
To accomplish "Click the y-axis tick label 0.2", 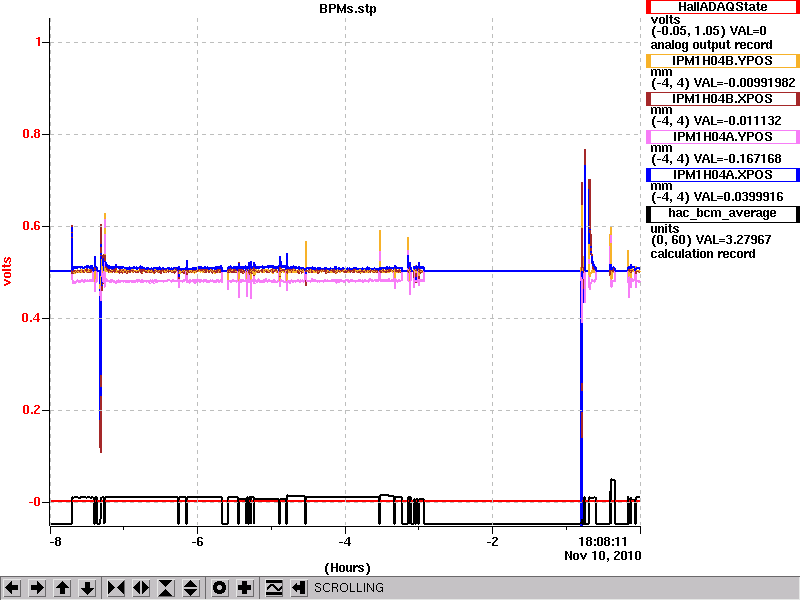I will pos(32,410).
